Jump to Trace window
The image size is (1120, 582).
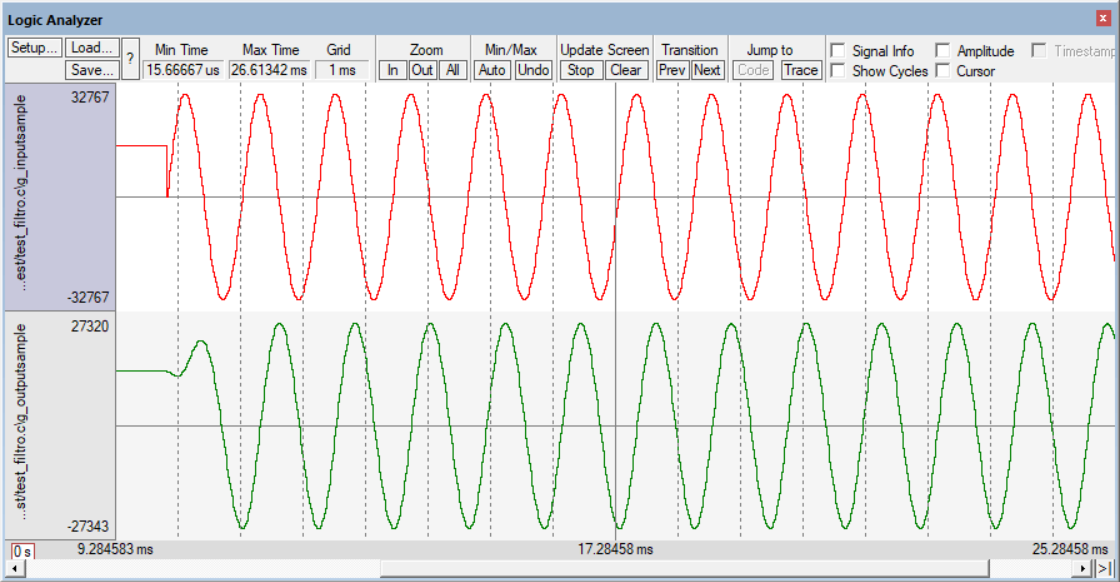pyautogui.click(x=800, y=70)
